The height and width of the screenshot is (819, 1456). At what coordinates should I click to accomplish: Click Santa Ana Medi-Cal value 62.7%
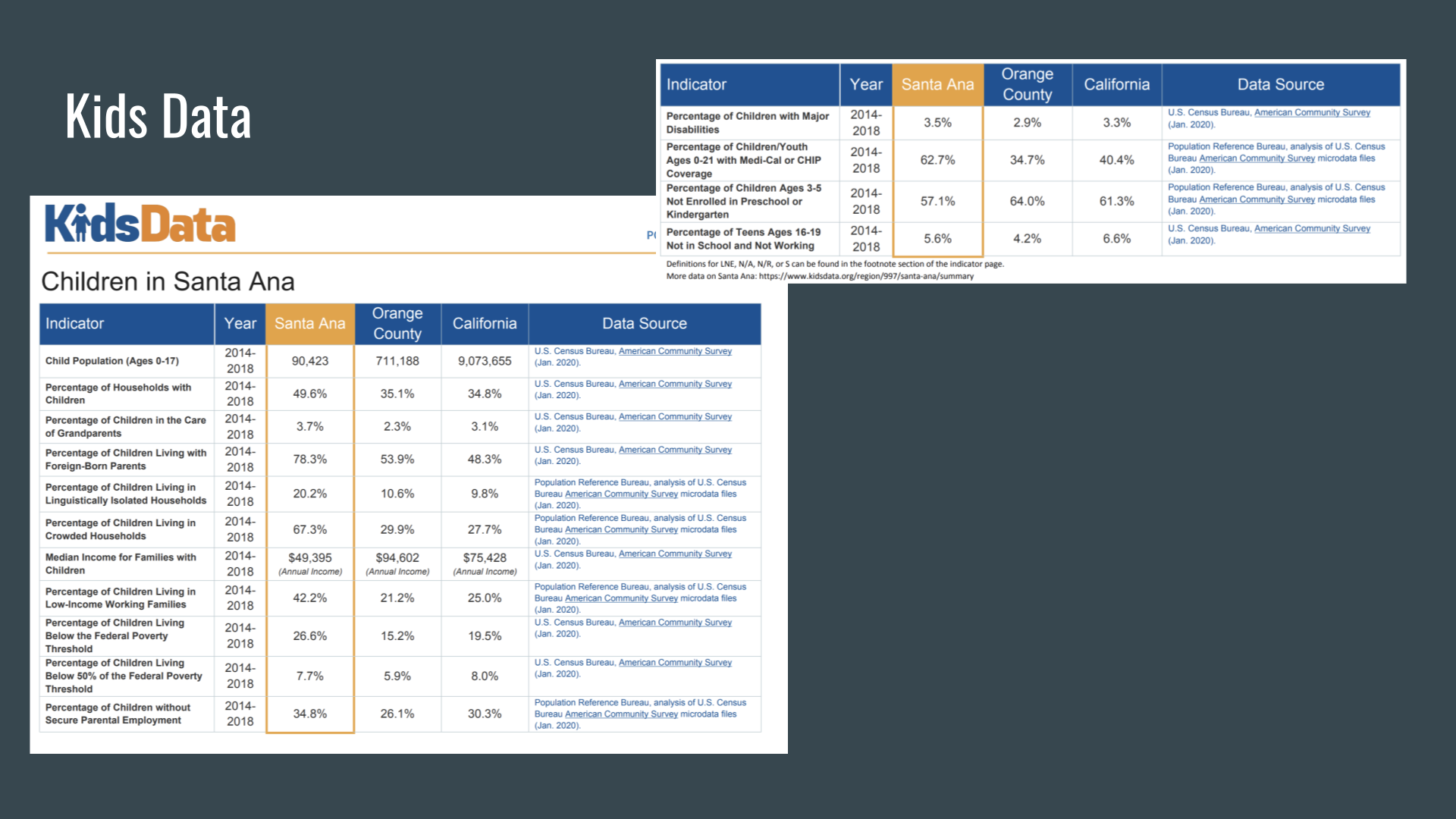938,160
